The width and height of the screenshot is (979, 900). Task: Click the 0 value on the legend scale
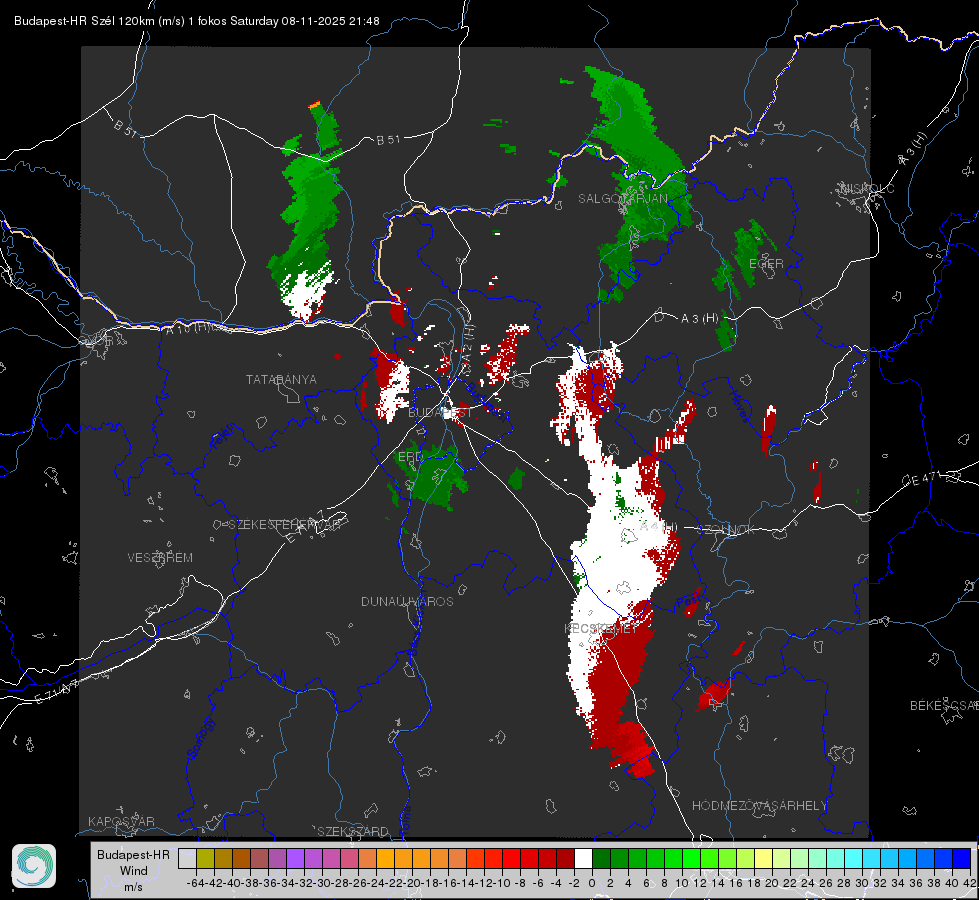click(592, 883)
